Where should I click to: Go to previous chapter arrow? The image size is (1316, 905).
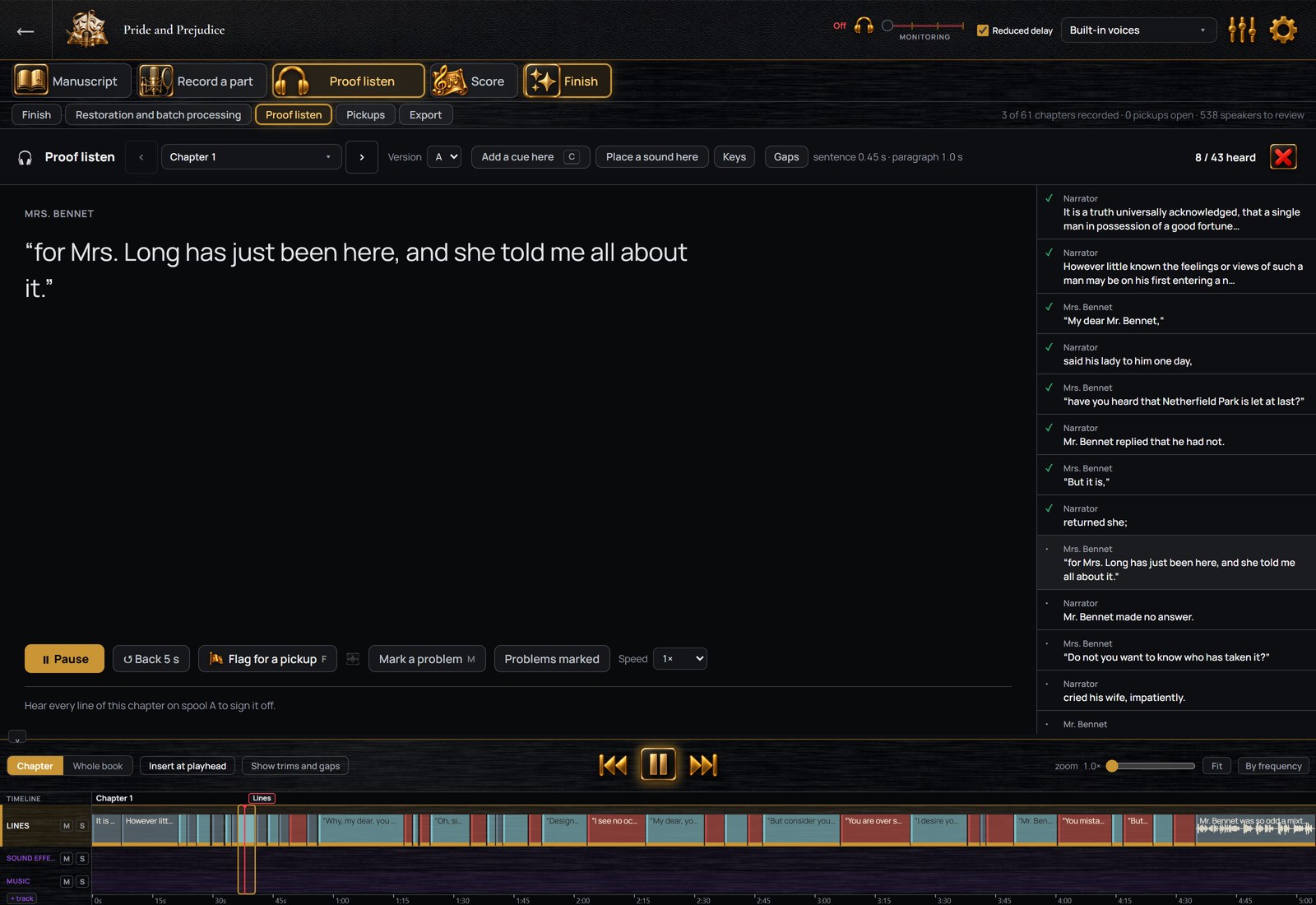pos(141,157)
